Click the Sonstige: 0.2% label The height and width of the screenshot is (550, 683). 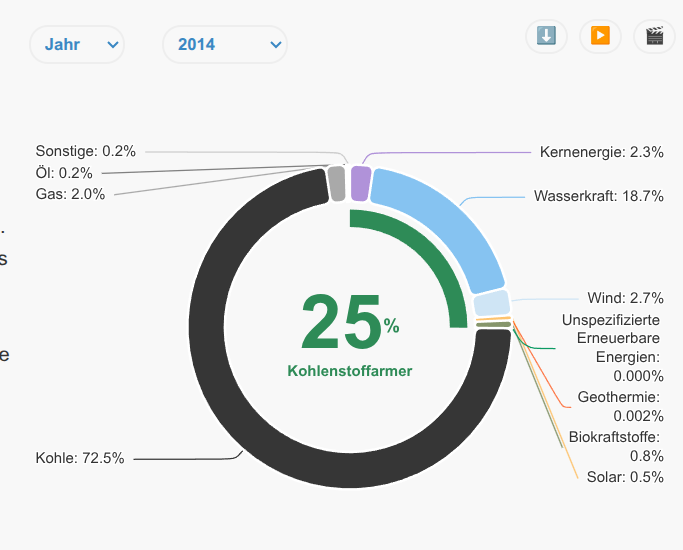point(85,151)
